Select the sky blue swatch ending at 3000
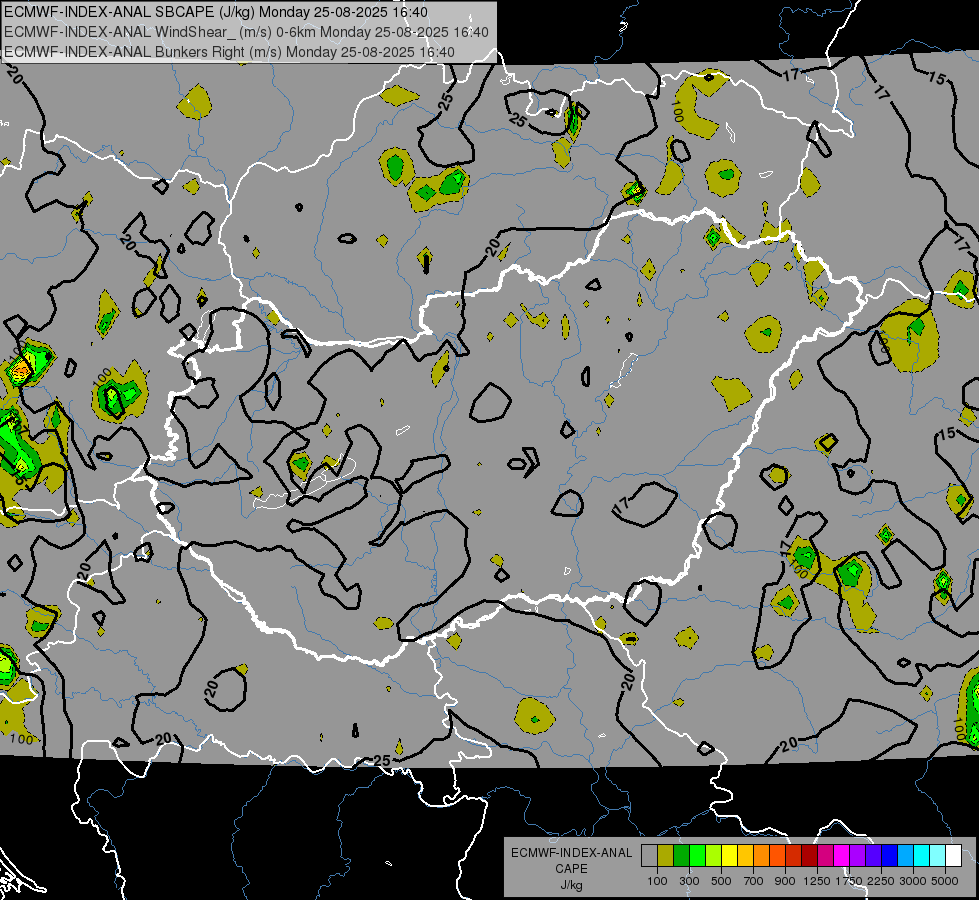The image size is (979, 900). coord(906,856)
